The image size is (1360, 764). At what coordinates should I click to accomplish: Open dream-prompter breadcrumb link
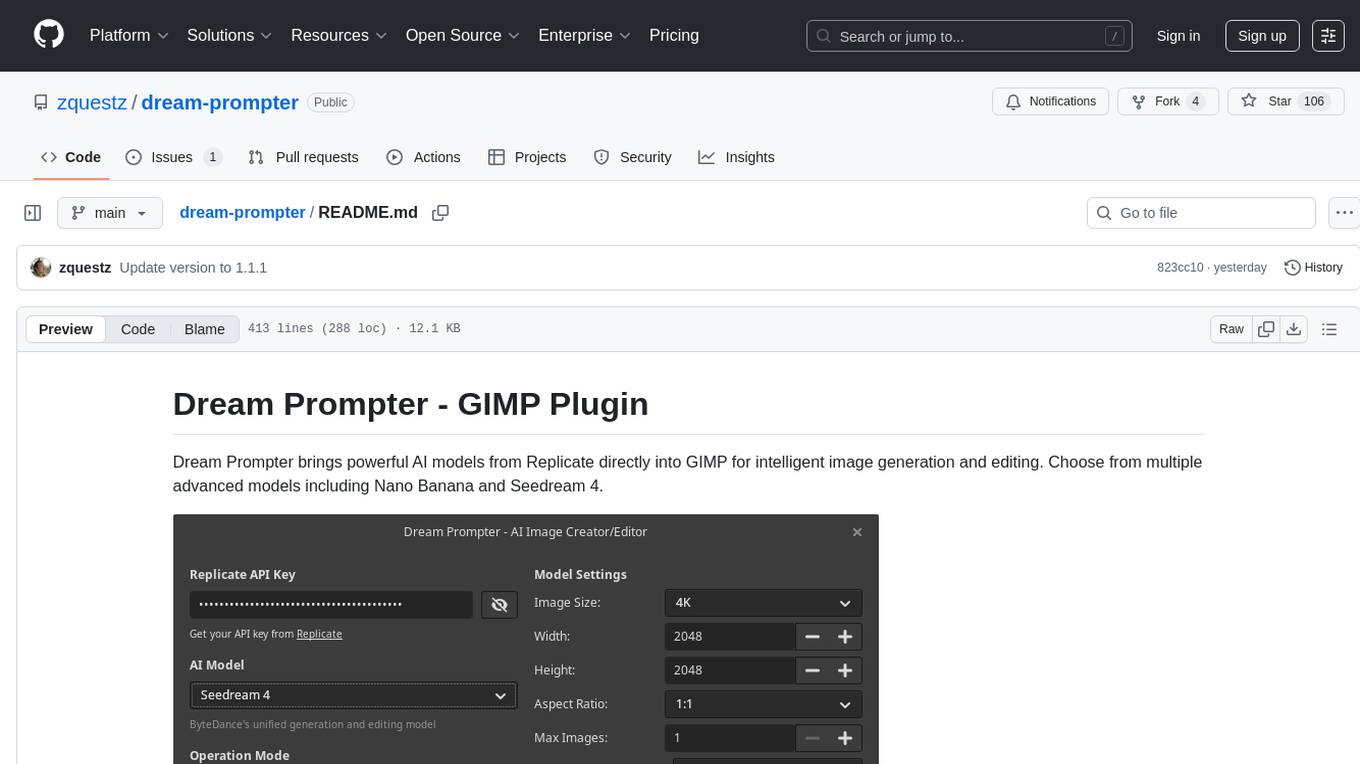tap(242, 213)
